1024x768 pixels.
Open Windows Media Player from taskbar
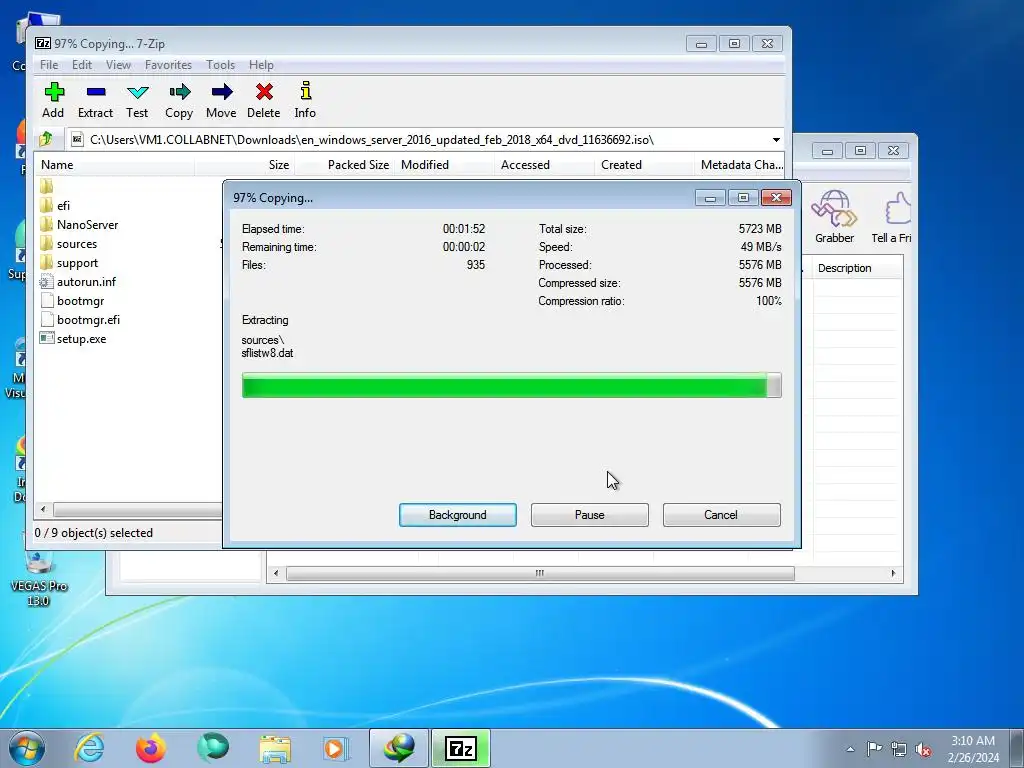point(336,748)
